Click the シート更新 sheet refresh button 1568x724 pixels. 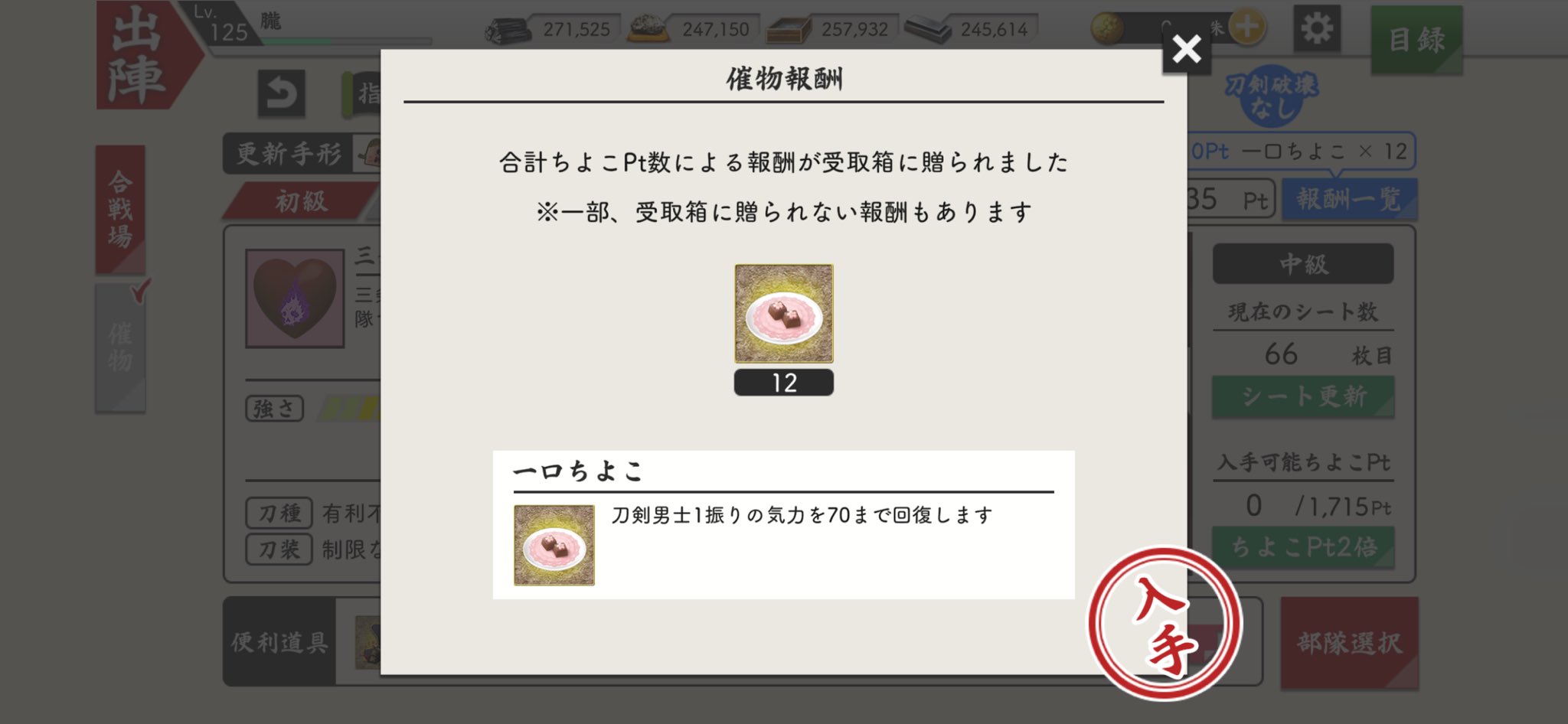1303,396
